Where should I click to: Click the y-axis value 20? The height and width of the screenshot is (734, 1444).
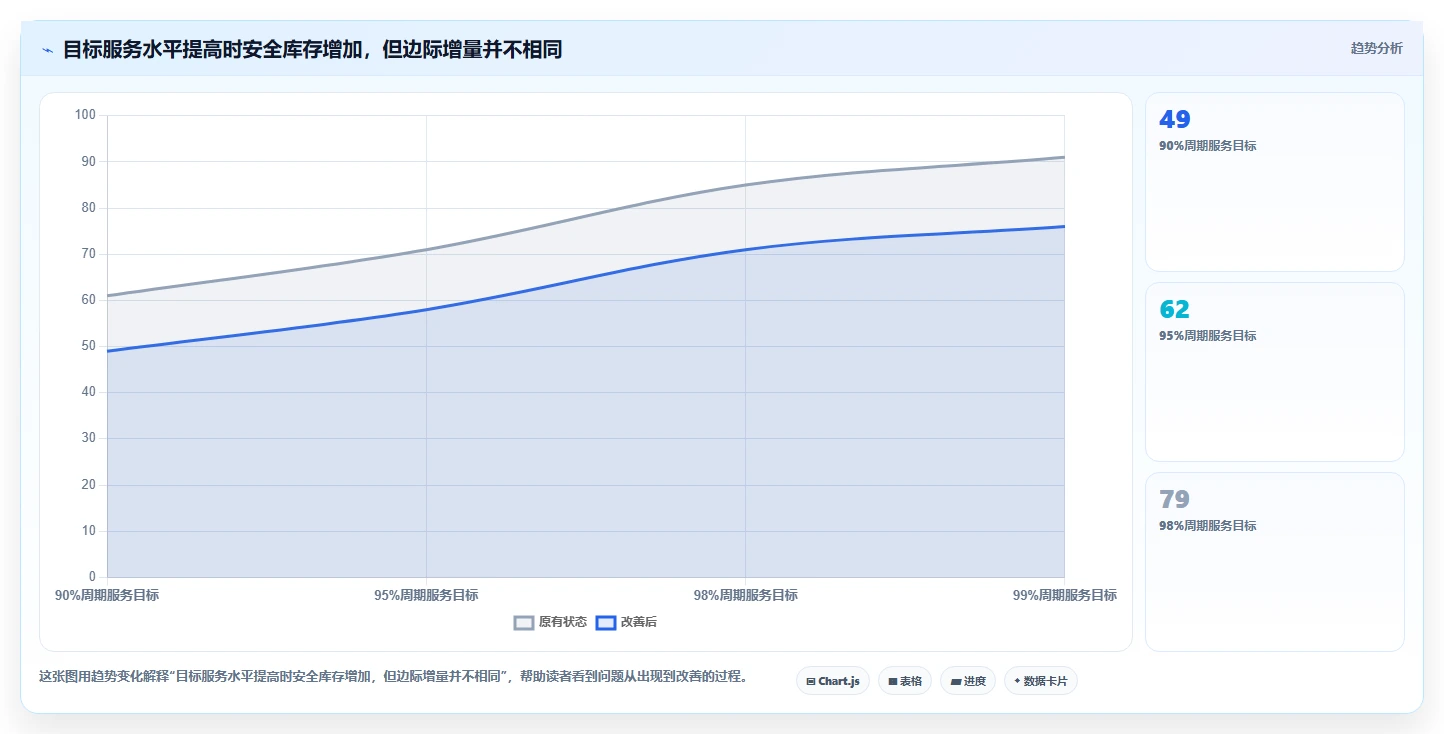pos(89,485)
